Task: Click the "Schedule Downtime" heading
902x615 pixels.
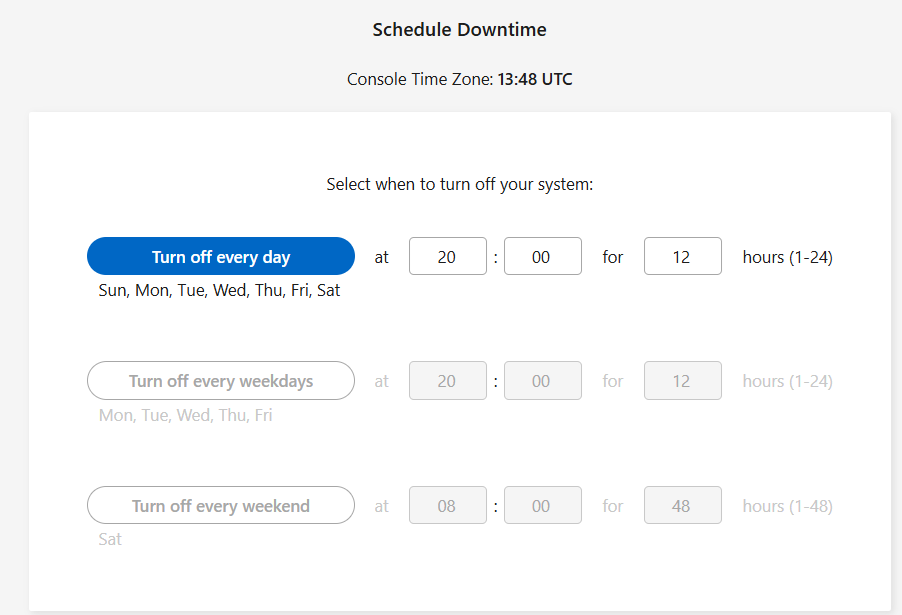Action: (x=459, y=30)
